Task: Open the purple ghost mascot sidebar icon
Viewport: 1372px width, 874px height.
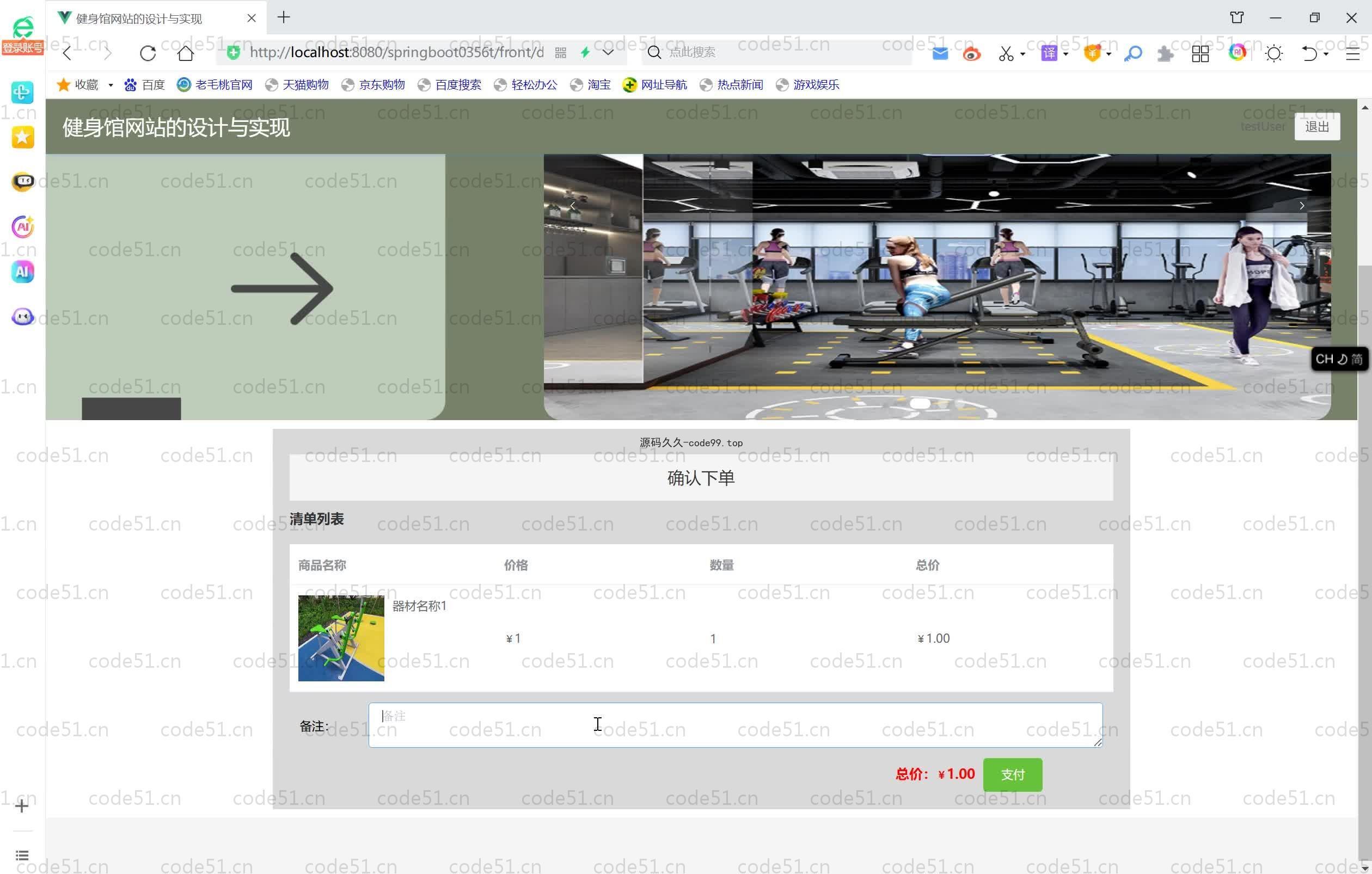Action: point(23,317)
